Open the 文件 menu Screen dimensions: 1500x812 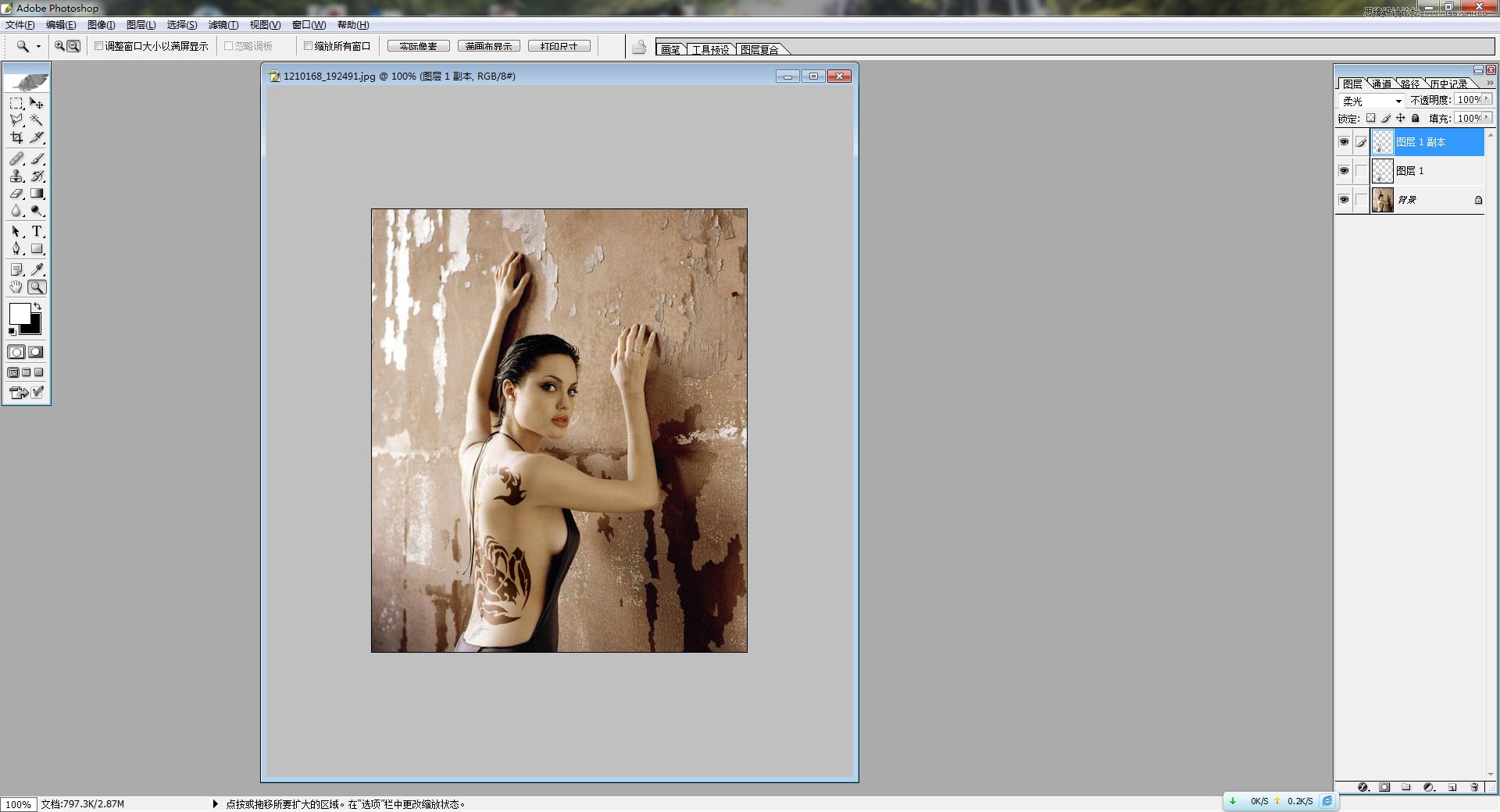[20, 25]
